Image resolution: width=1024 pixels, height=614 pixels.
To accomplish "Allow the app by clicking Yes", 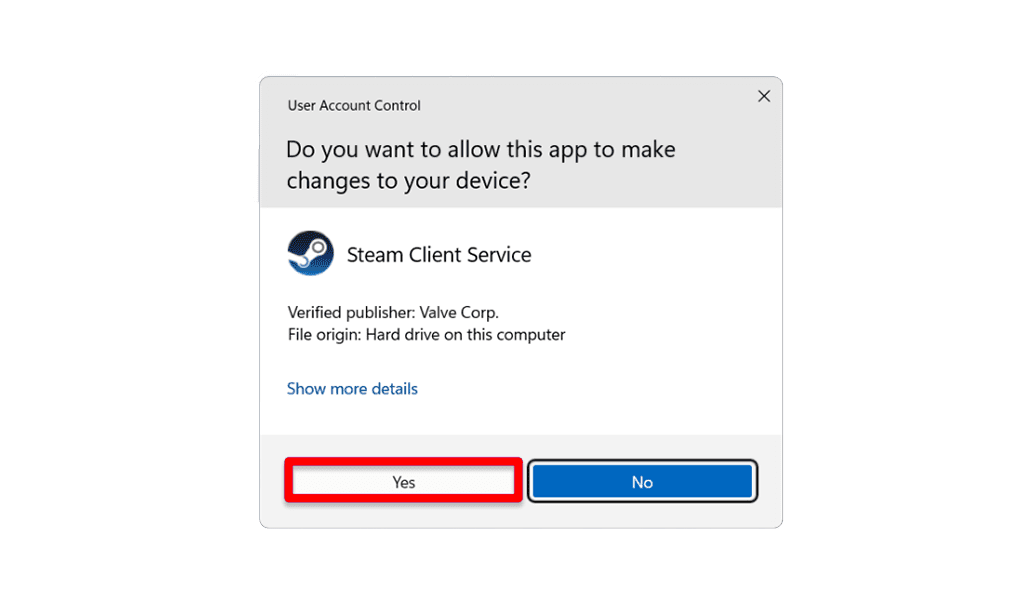I will tap(404, 481).
